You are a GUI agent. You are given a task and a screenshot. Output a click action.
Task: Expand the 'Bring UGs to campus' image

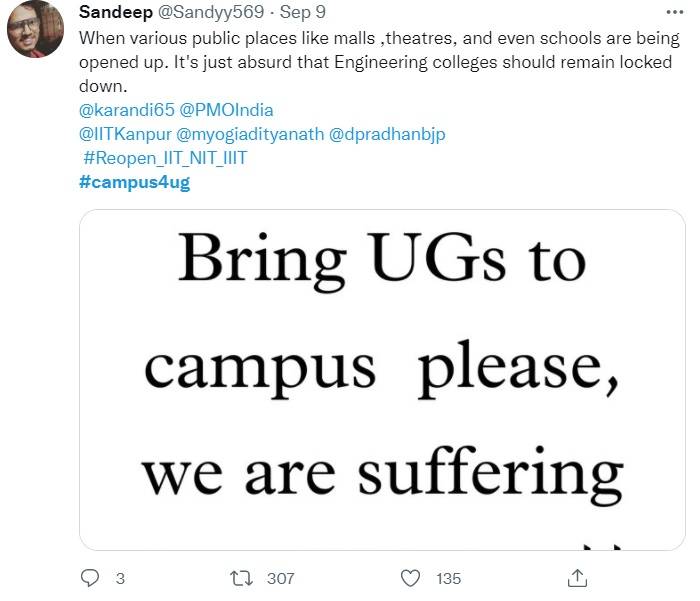coord(382,380)
